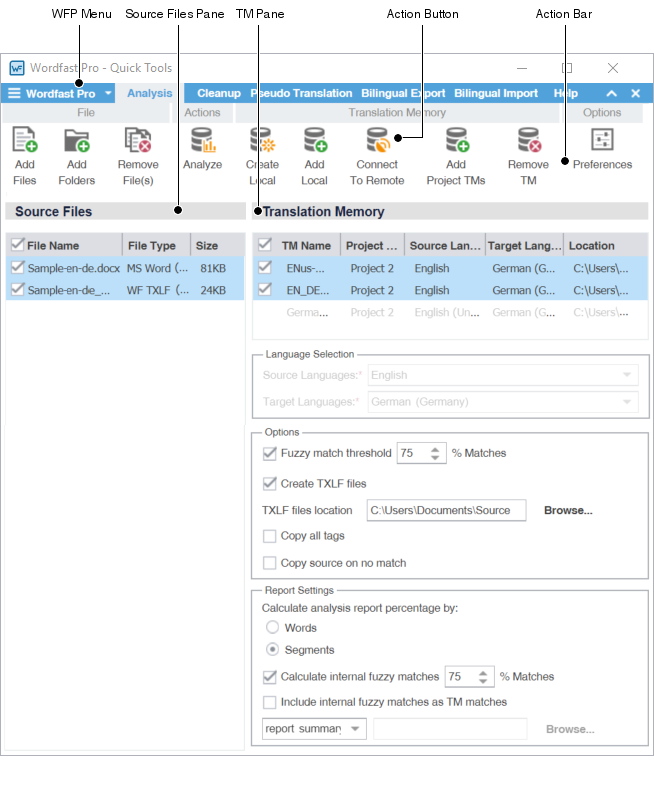The width and height of the screenshot is (654, 786).
Task: Open the Wordfast Pro menu dropdown arrow
Action: click(108, 93)
